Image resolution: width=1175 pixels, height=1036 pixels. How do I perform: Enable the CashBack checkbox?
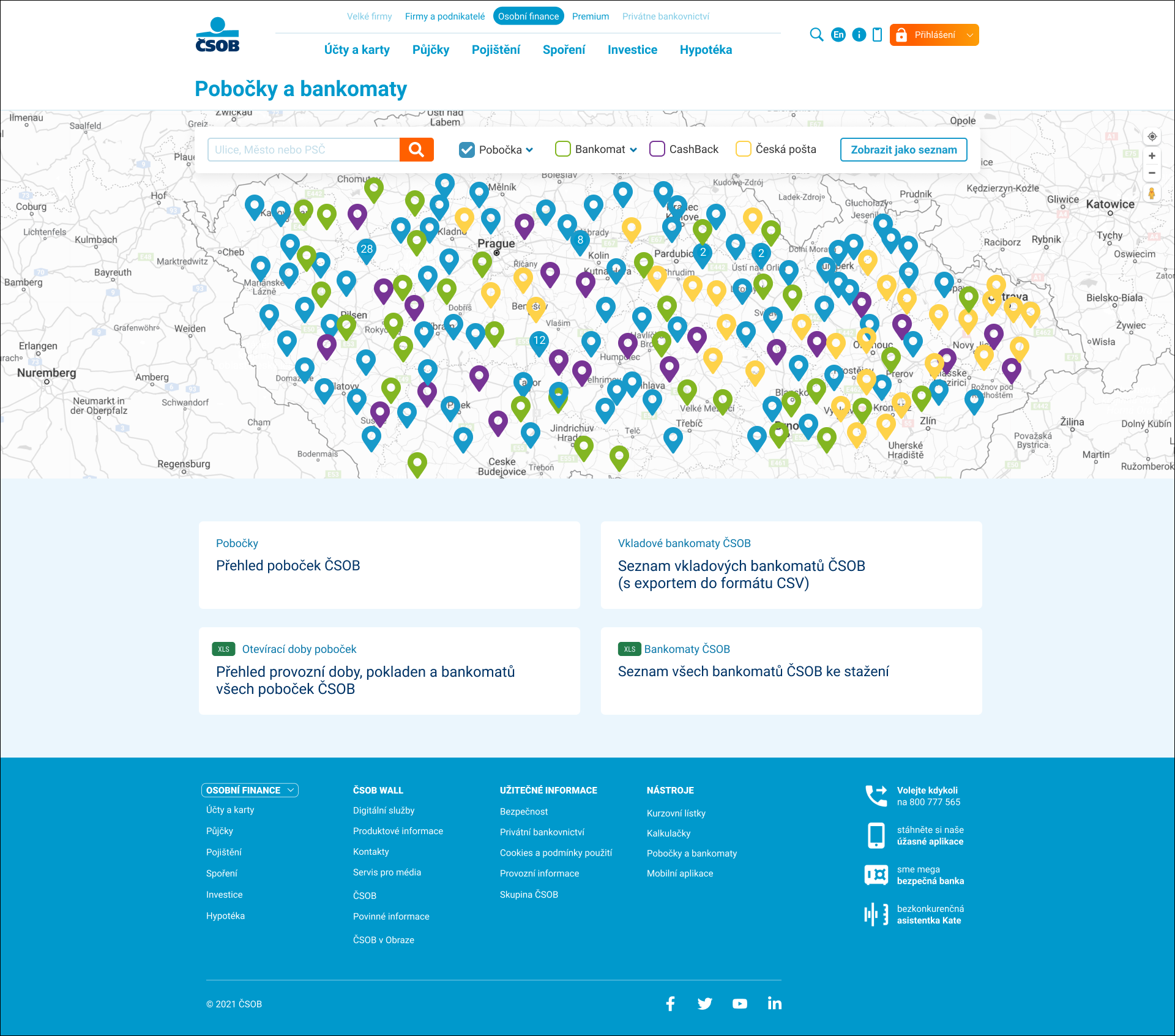point(657,149)
